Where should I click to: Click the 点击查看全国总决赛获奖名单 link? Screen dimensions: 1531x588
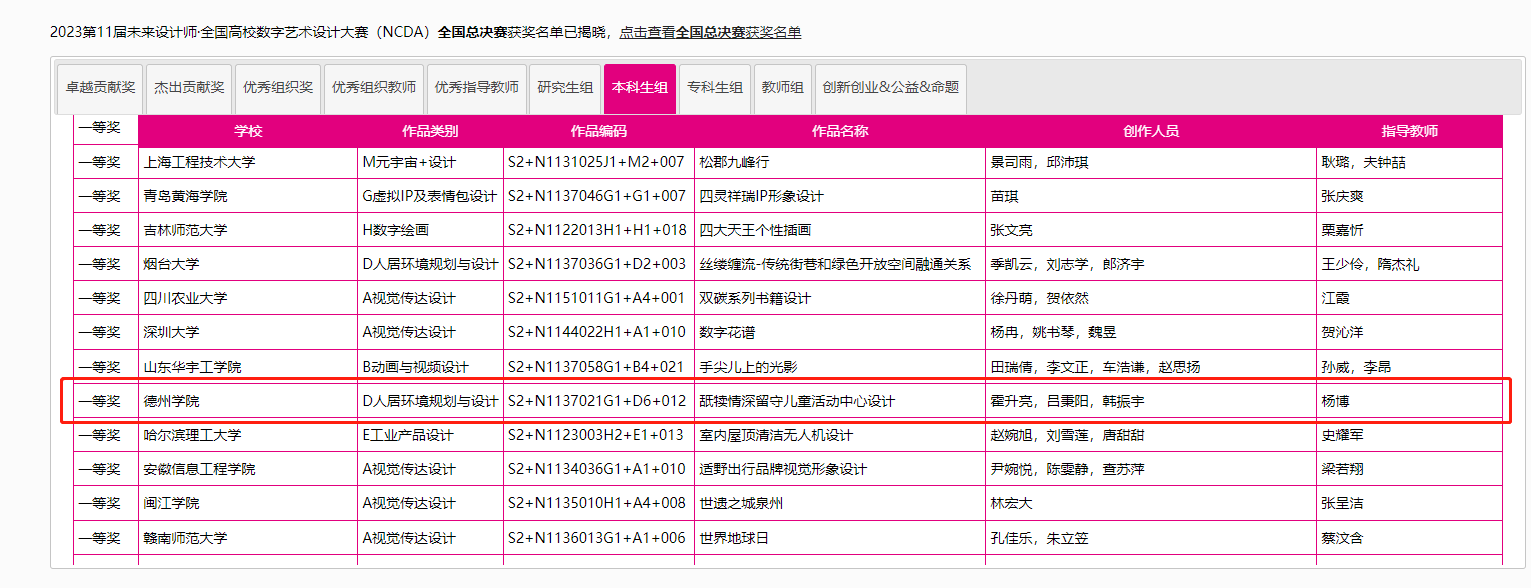click(710, 32)
